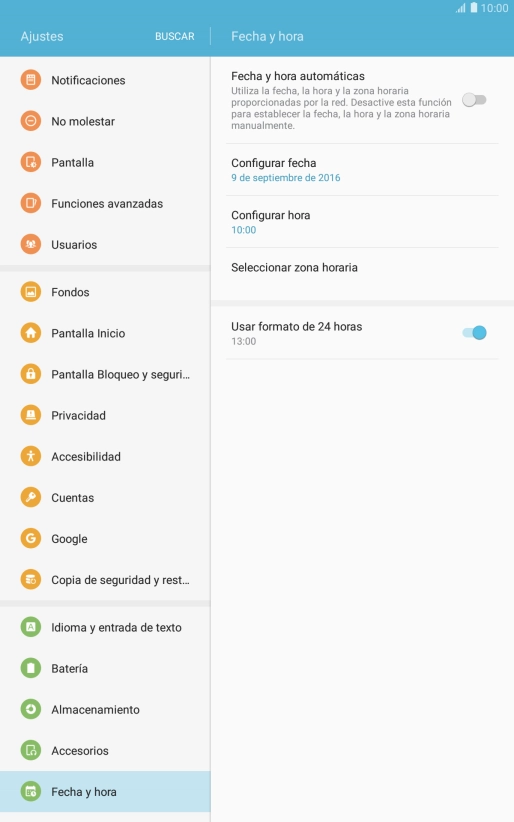Open the Notificaciones icon in sidebar
The image size is (514, 822).
pyautogui.click(x=30, y=80)
